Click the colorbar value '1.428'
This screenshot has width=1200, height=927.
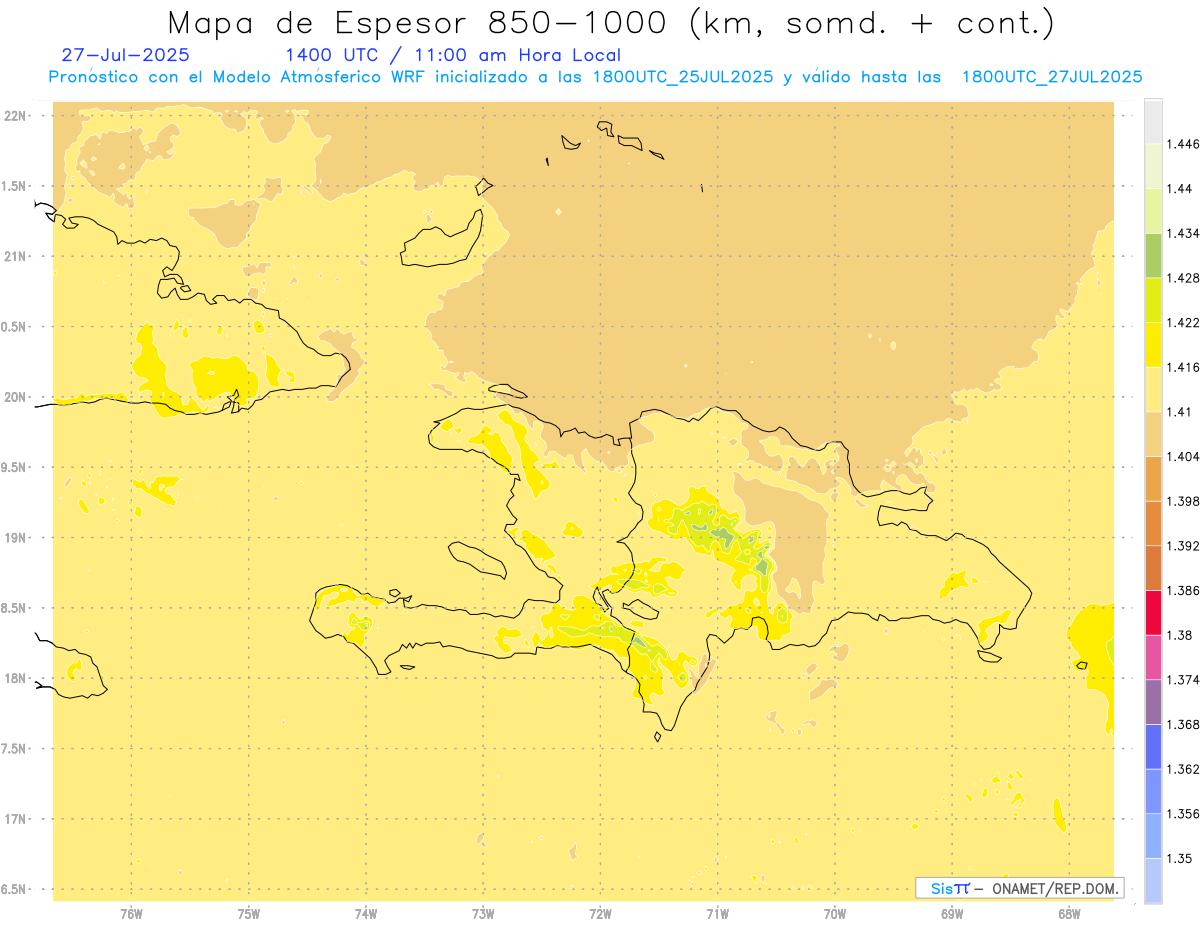point(1182,278)
